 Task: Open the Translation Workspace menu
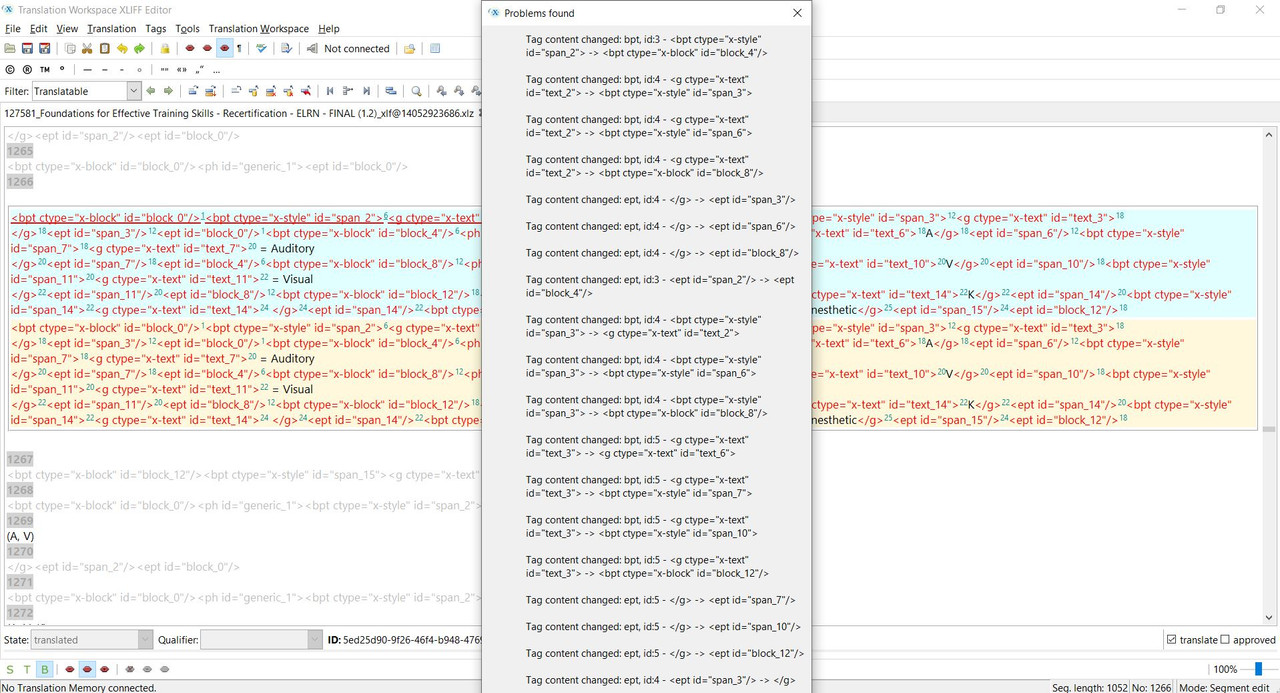259,29
